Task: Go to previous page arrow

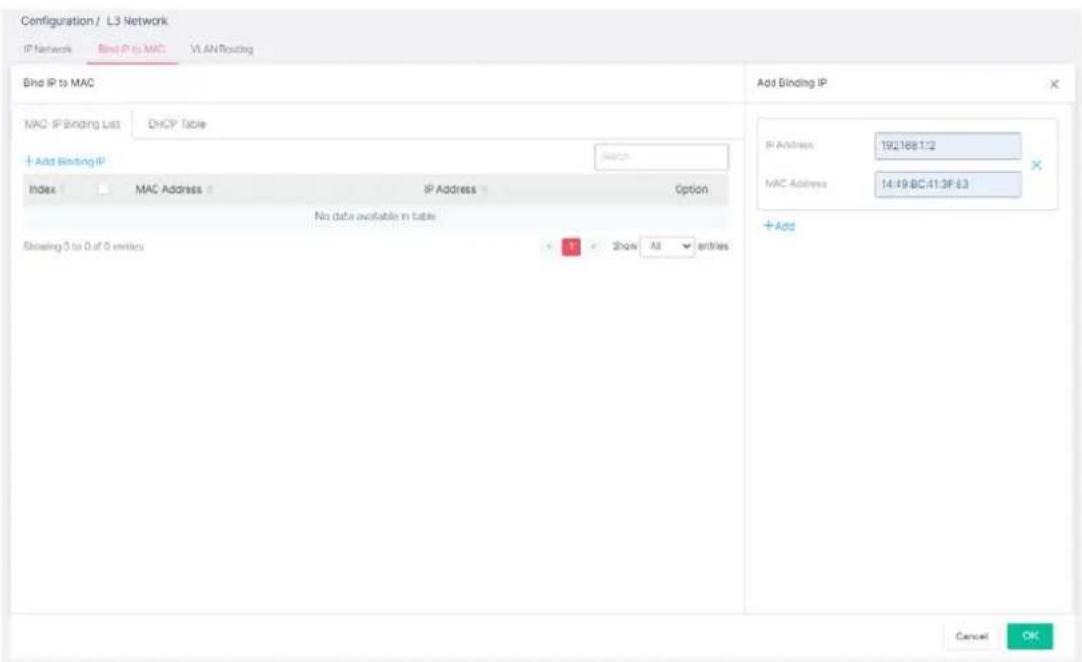Action: click(x=549, y=246)
